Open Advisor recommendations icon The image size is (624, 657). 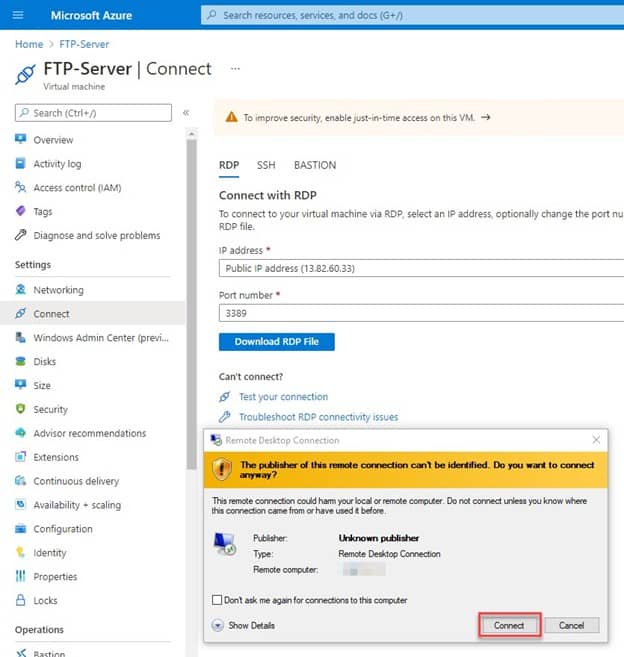click(x=21, y=433)
